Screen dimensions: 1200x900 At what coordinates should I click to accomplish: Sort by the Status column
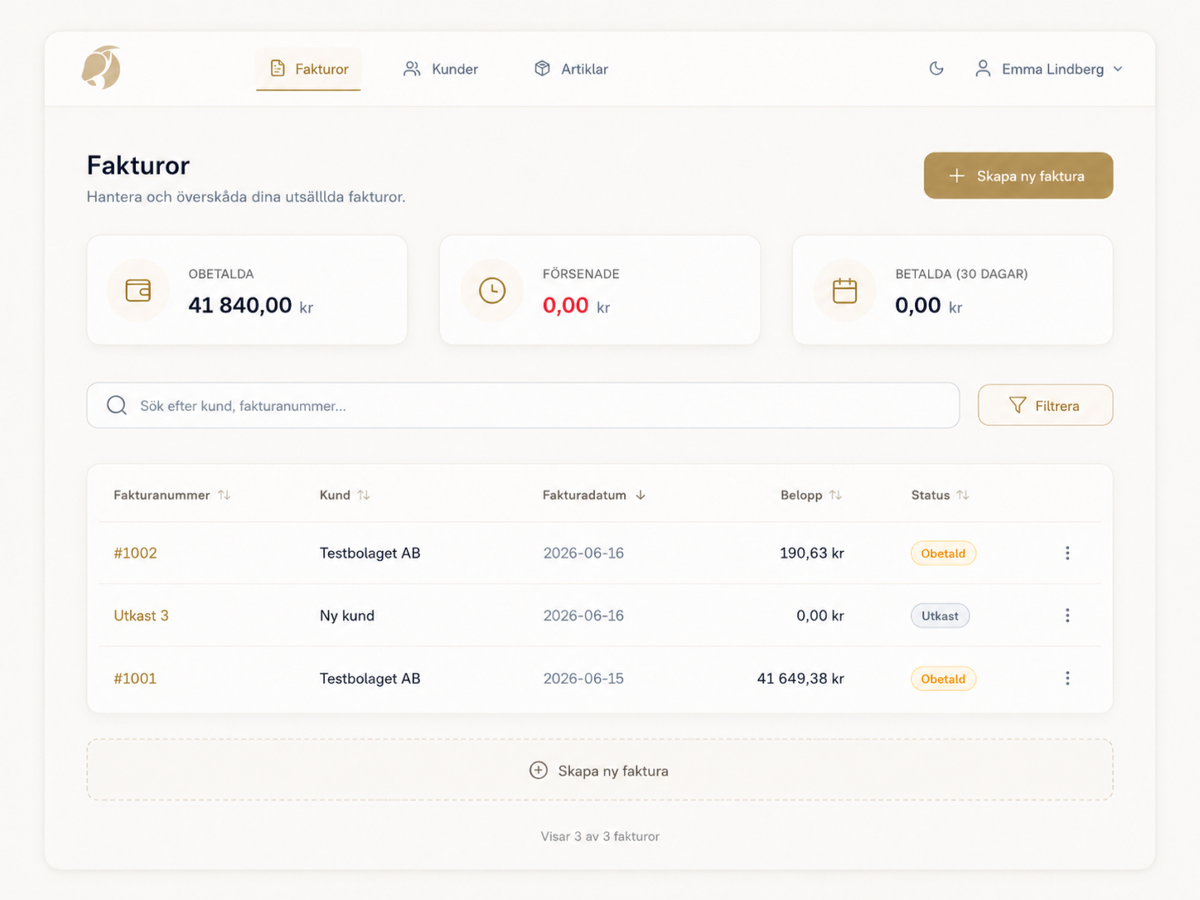pos(940,495)
